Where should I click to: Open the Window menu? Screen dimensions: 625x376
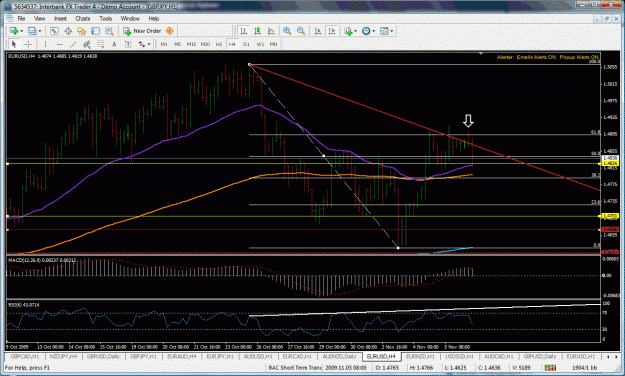[x=130, y=19]
